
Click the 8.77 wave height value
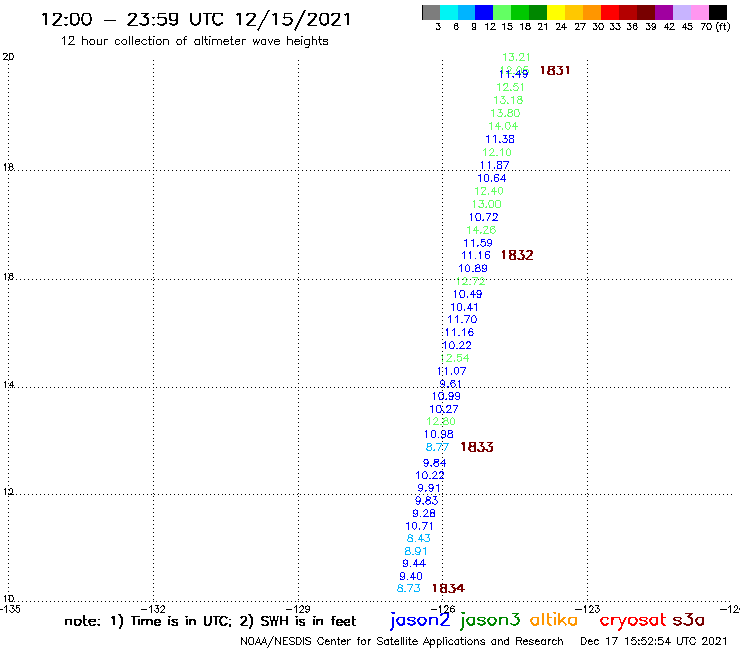[437, 447]
